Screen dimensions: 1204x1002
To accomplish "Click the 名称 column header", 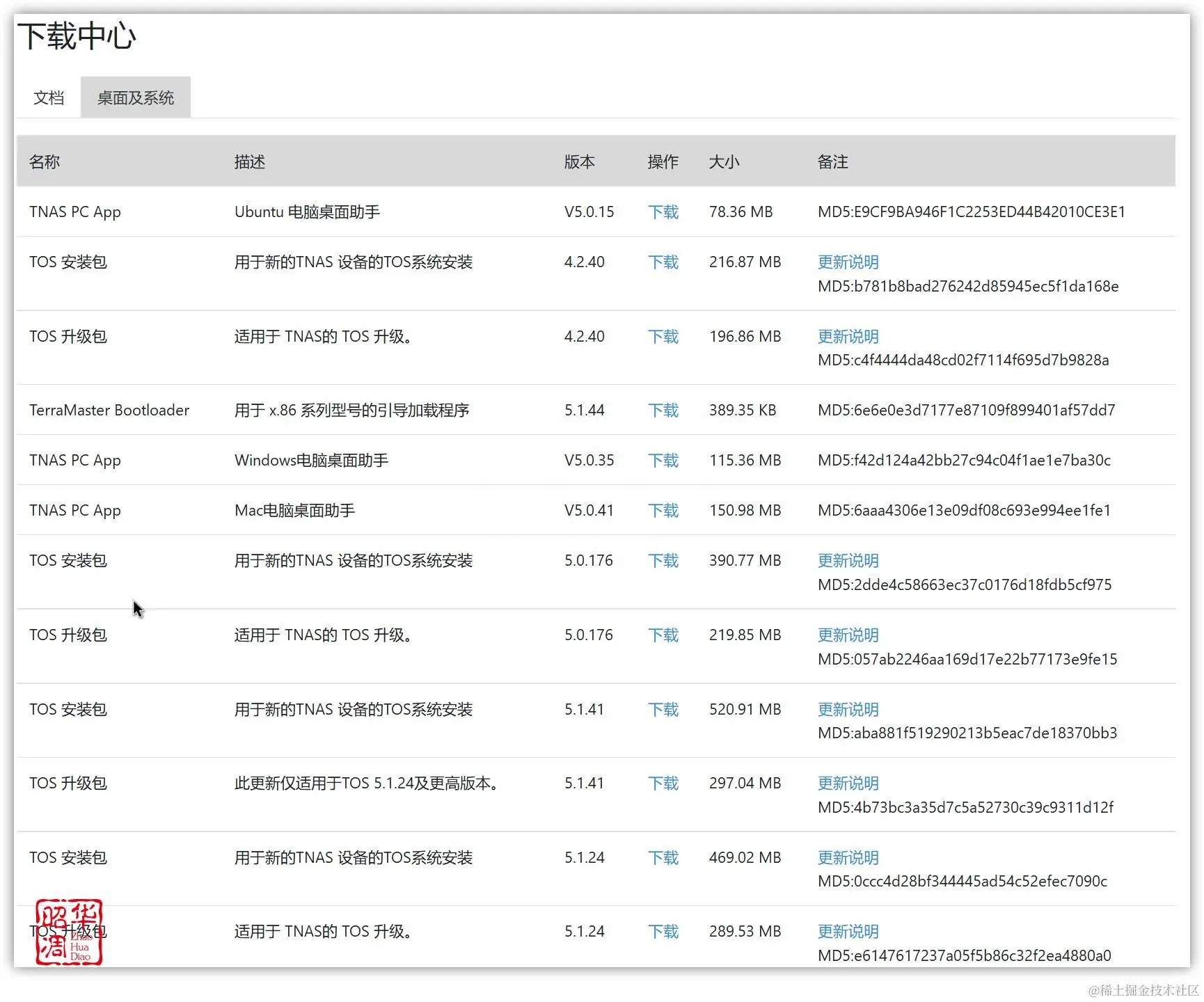I will [x=45, y=162].
